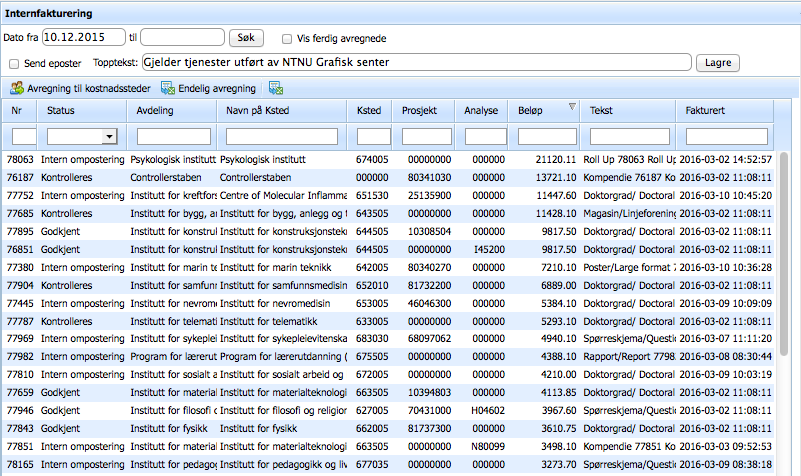Open the Status filter dropdown
Viewport: 801px width, 476px height.
[107, 136]
